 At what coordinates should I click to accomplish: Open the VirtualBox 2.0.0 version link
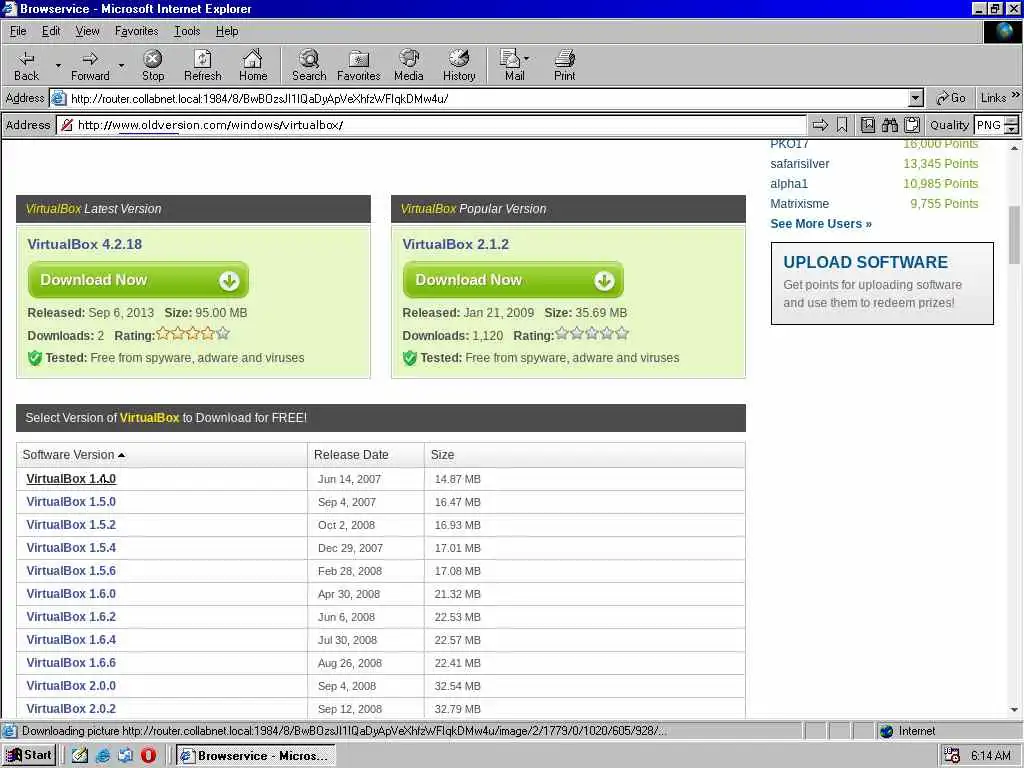click(71, 686)
